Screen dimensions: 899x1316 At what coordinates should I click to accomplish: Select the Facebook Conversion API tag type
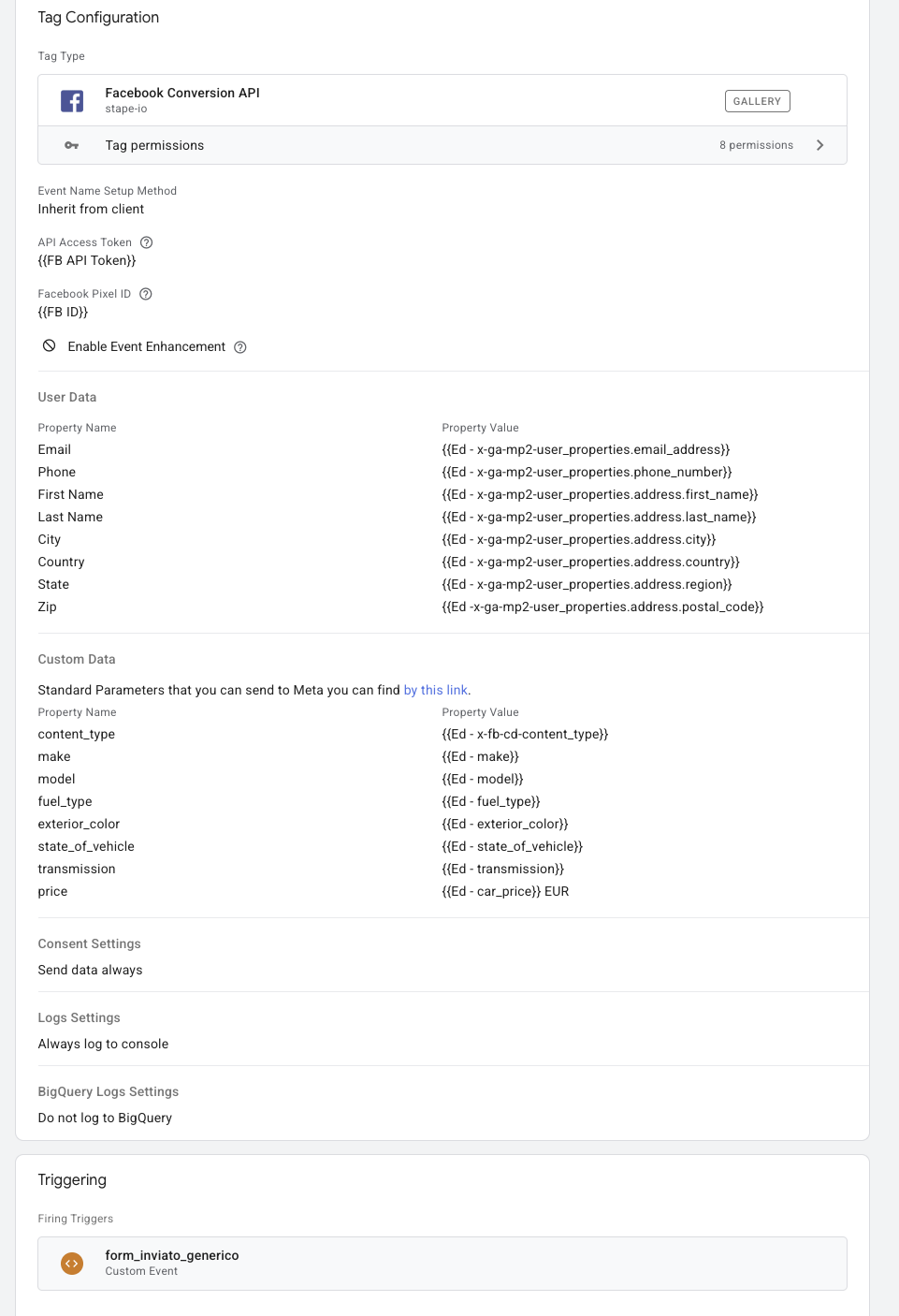coord(442,100)
